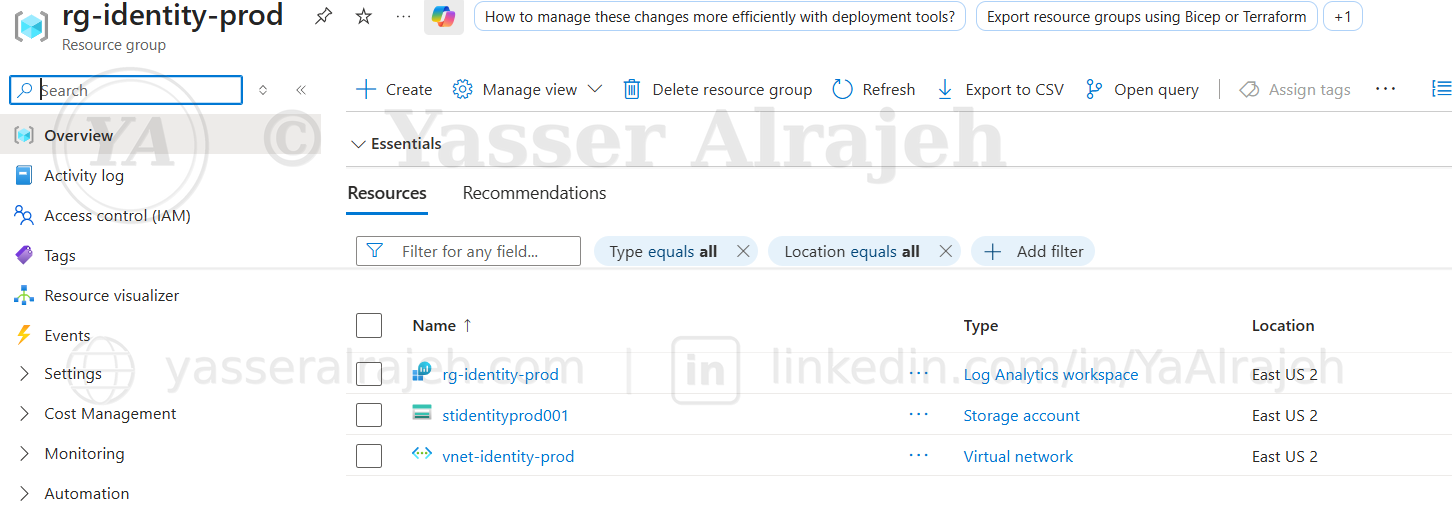Click the resource group cube icon
This screenshot has width=1452, height=522.
tap(31, 25)
